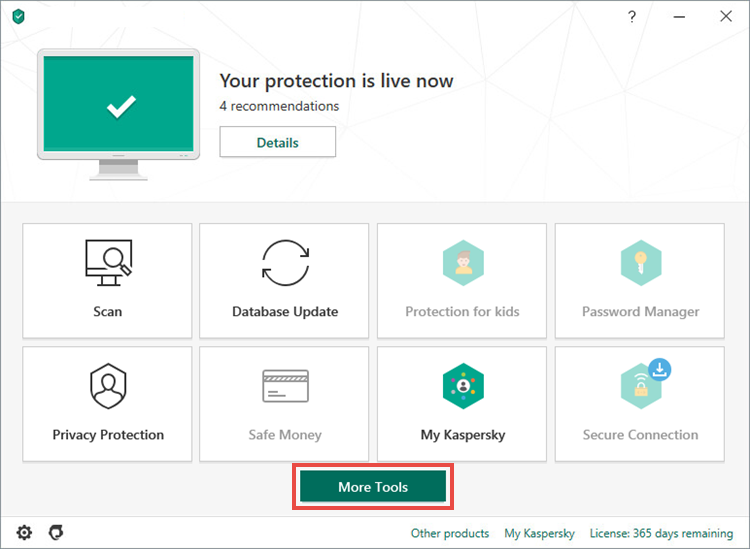This screenshot has width=750, height=549.
Task: Open support via the headset icon
Action: click(x=56, y=532)
